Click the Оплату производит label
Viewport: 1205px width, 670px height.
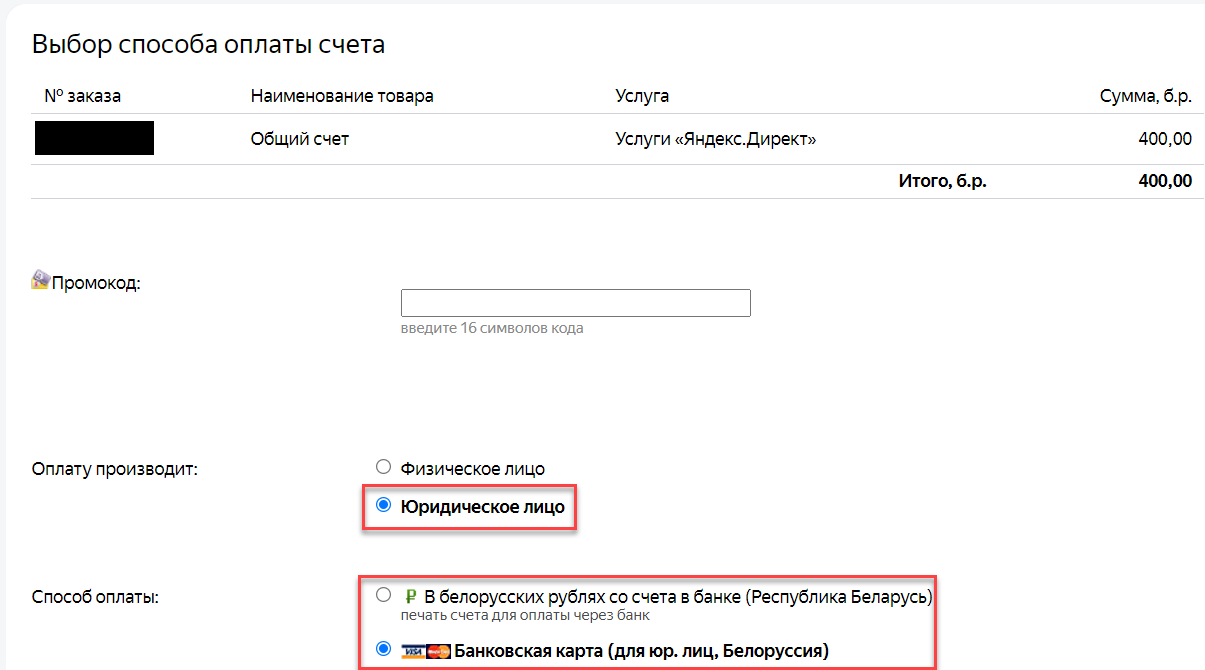click(x=115, y=469)
